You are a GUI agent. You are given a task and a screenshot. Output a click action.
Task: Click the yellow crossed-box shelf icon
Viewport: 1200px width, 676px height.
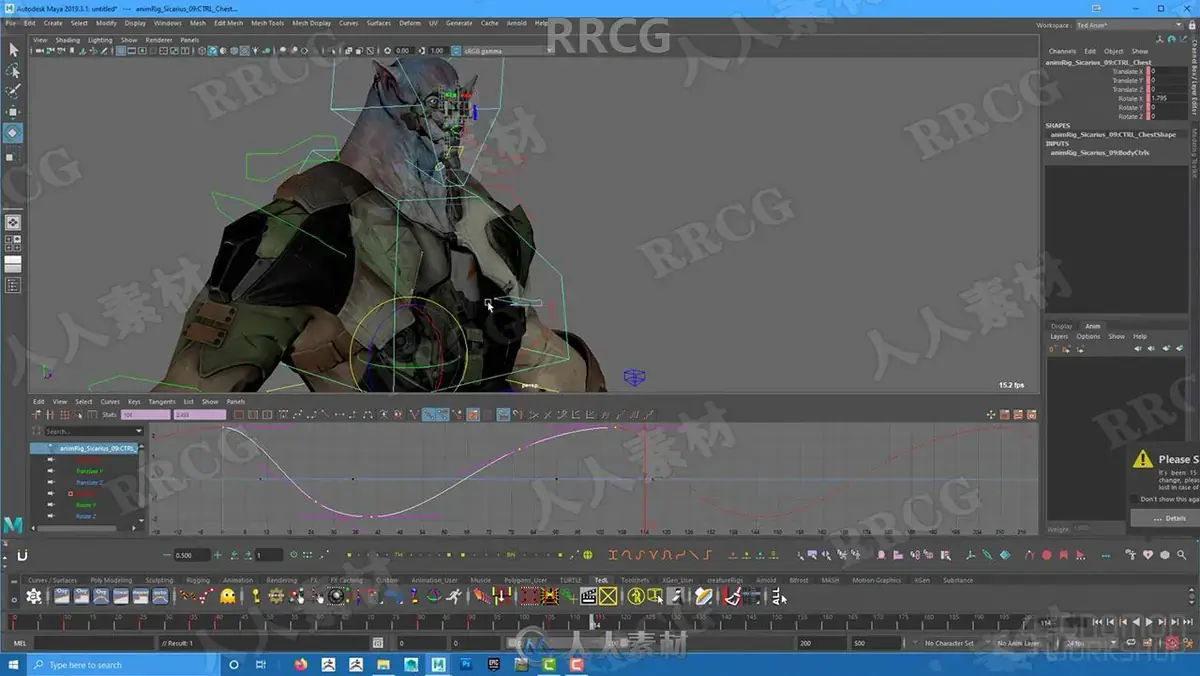pos(608,596)
